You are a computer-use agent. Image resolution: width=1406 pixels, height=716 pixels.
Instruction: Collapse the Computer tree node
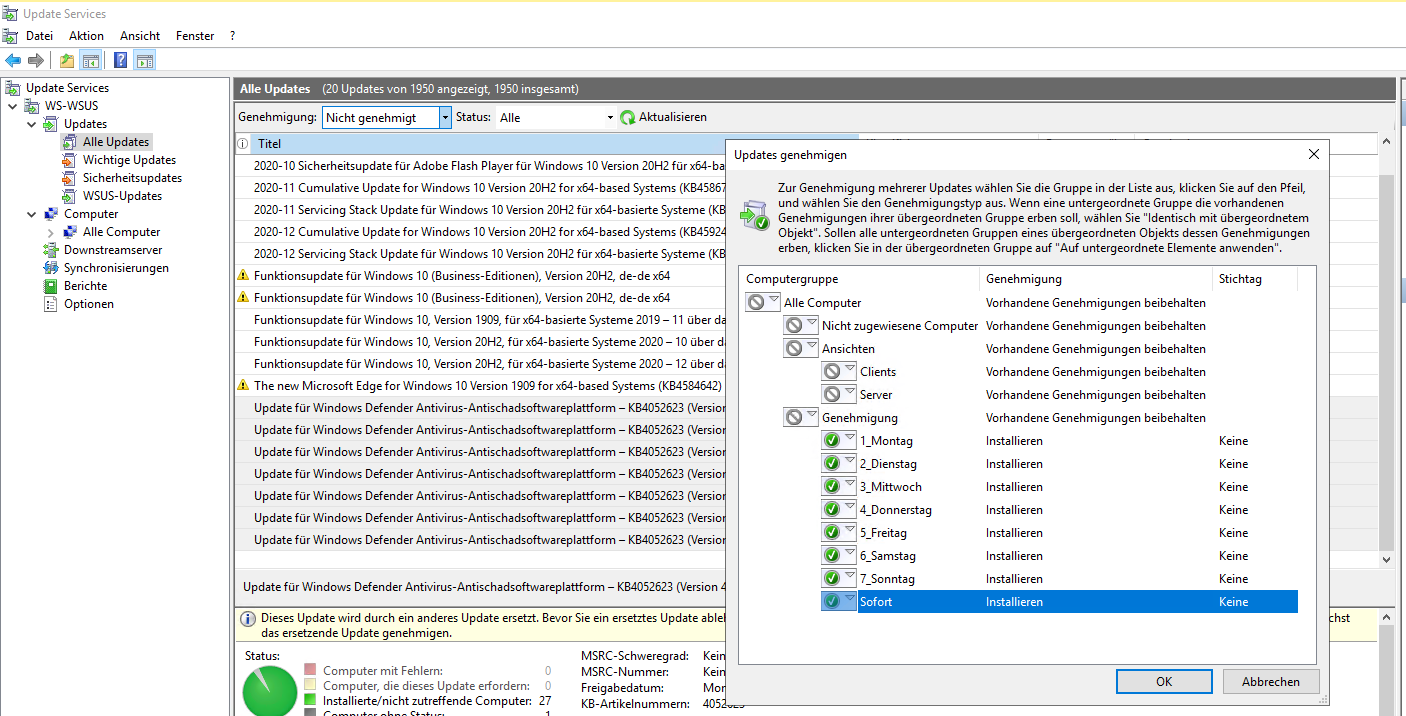(x=31, y=214)
